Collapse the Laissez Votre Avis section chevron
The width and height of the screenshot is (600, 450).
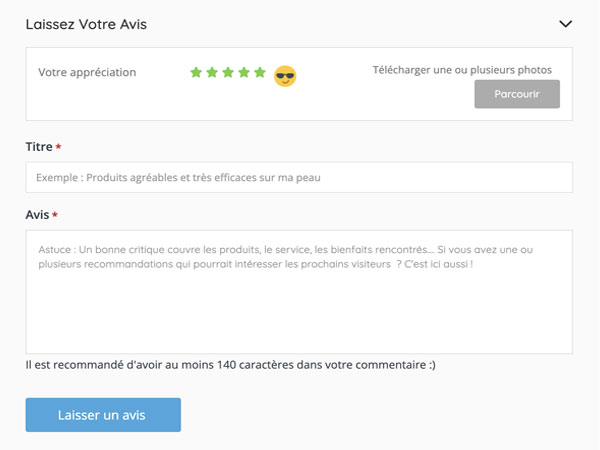coord(565,24)
